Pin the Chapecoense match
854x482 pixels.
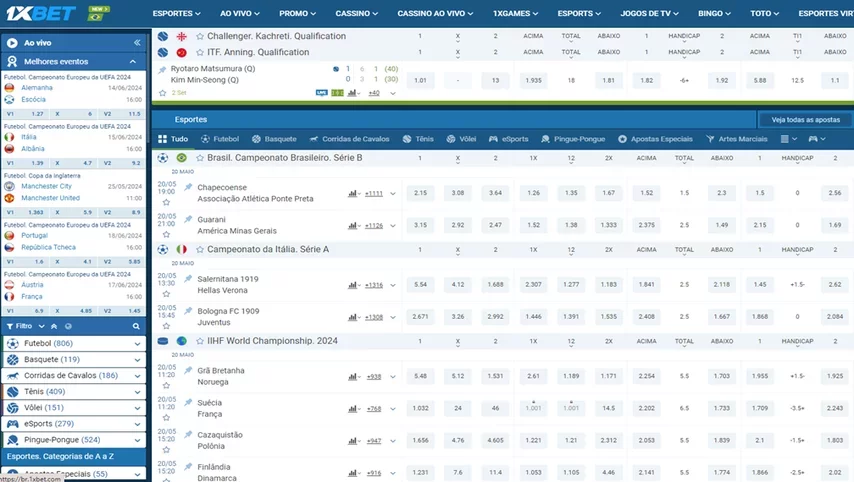188,187
